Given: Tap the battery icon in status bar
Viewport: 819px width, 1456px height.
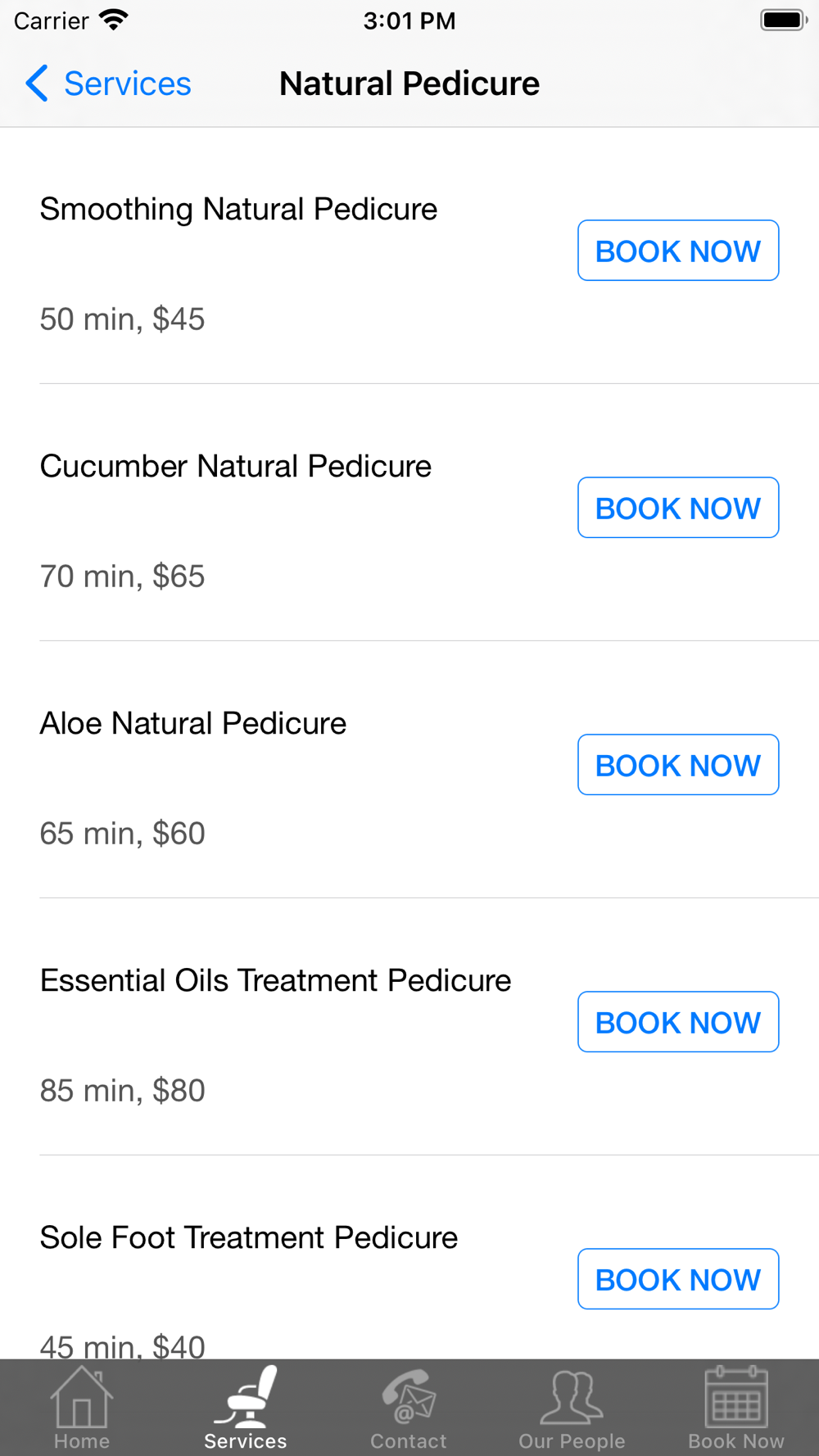Looking at the screenshot, I should click(x=784, y=20).
